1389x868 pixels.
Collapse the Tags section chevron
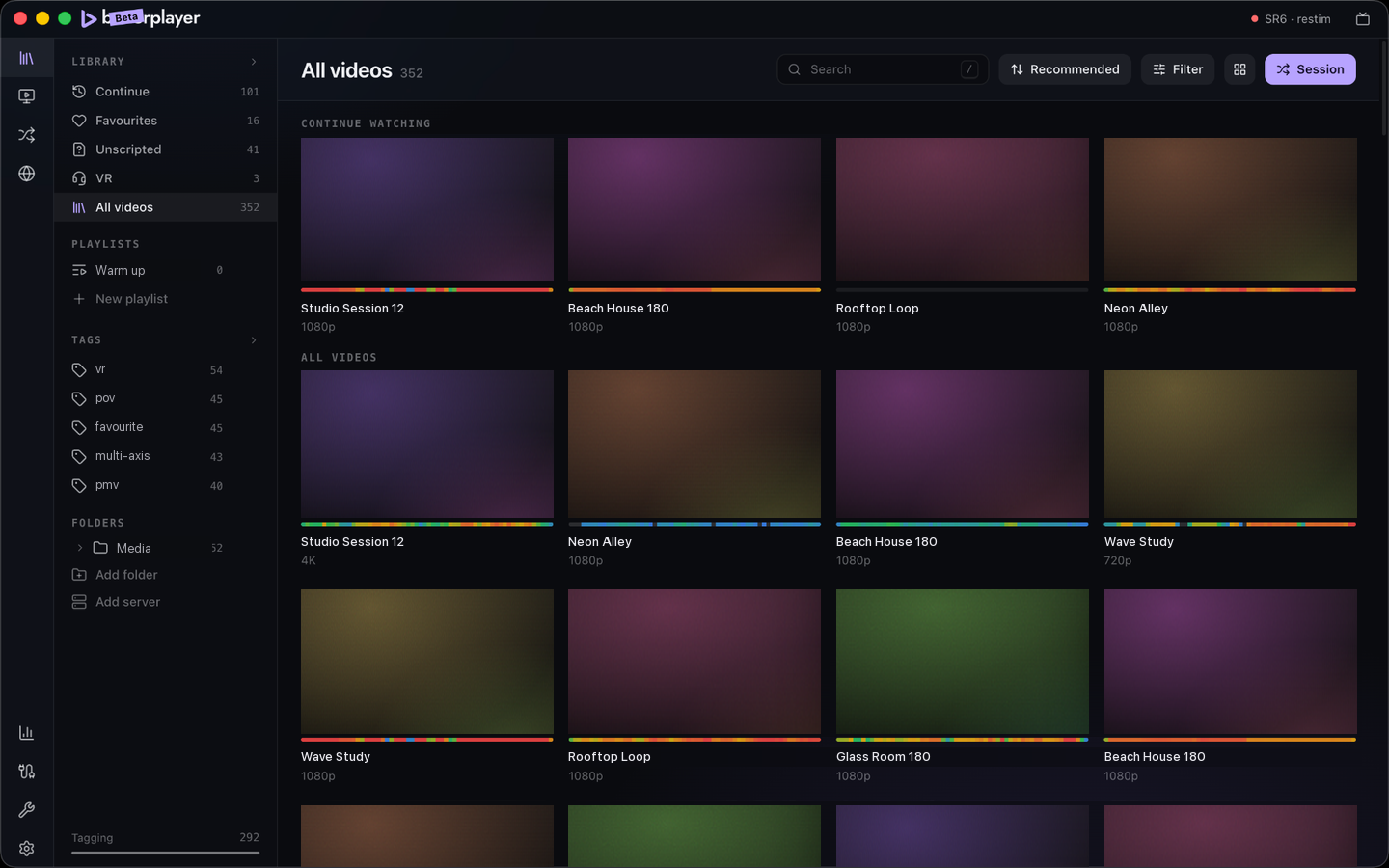(x=254, y=340)
